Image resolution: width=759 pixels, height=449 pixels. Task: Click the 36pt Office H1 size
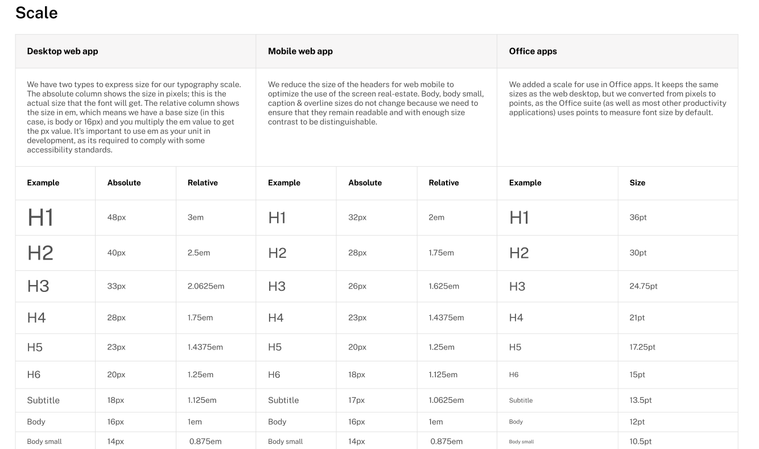click(x=638, y=217)
